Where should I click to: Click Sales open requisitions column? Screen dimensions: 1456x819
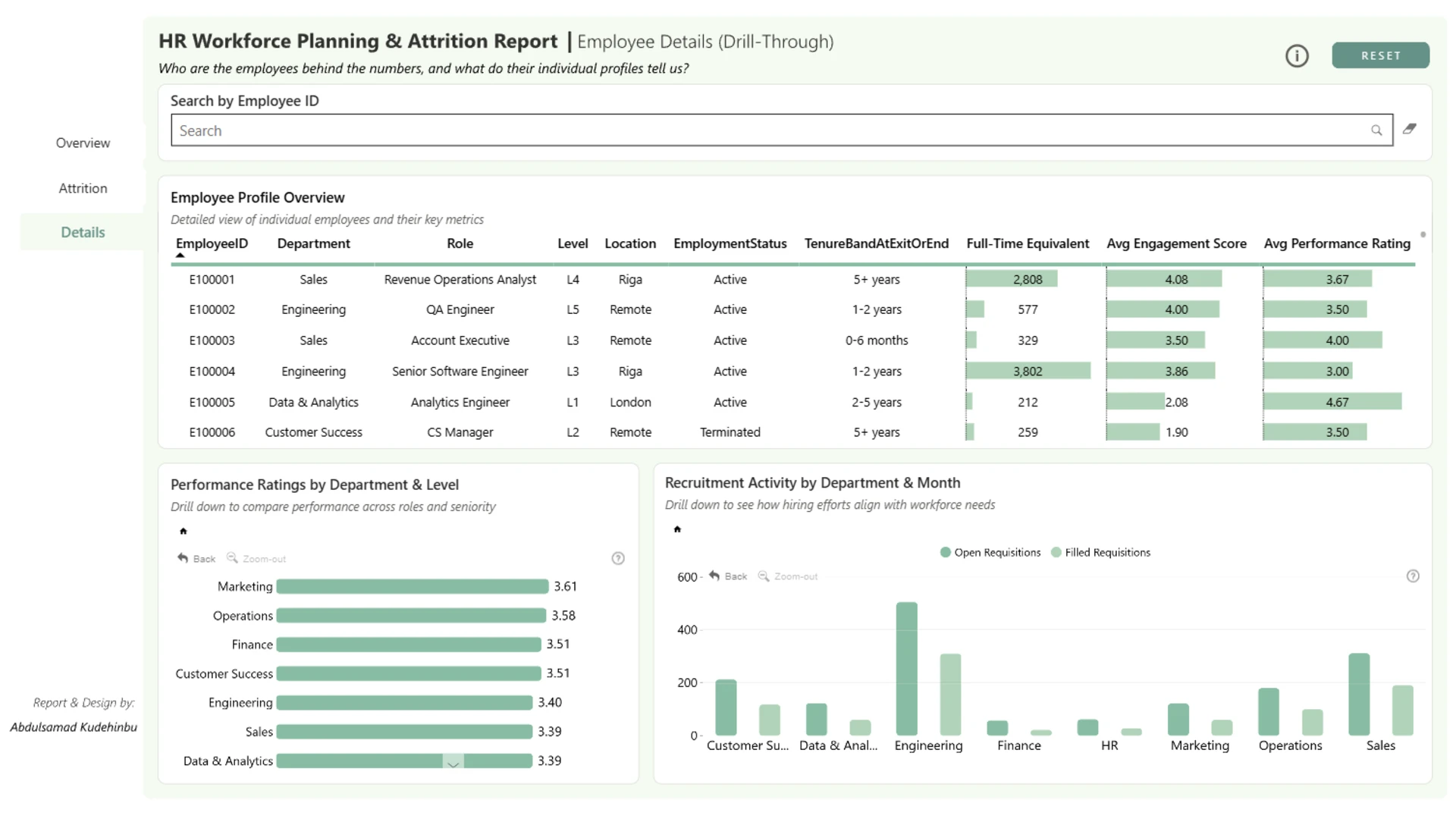pyautogui.click(x=1359, y=695)
